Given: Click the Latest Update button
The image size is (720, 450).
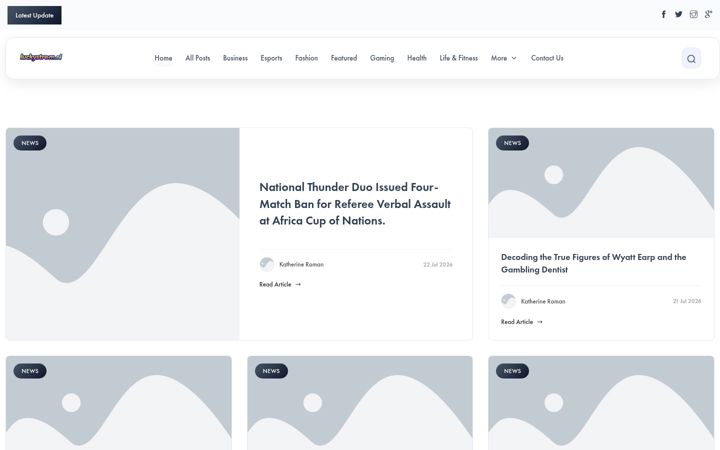Looking at the screenshot, I should click(x=34, y=15).
